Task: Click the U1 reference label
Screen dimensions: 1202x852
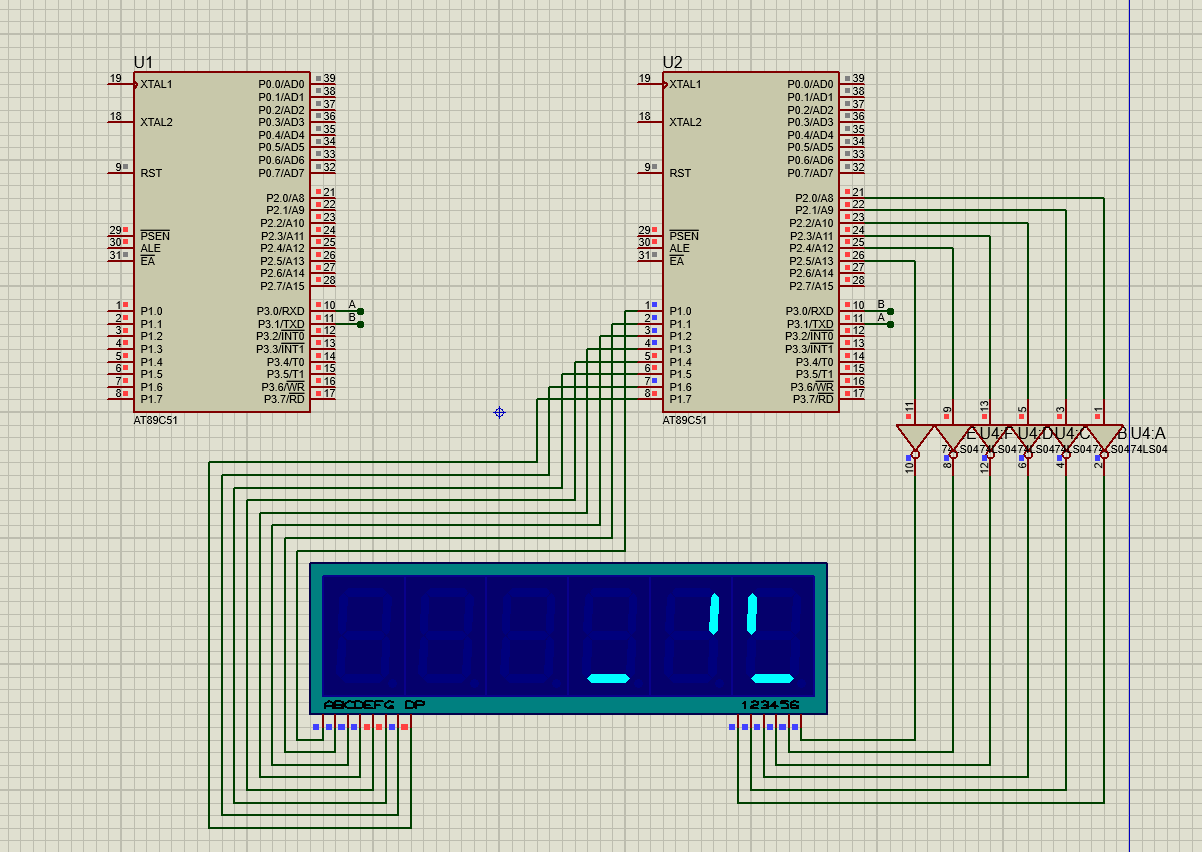Action: [143, 62]
